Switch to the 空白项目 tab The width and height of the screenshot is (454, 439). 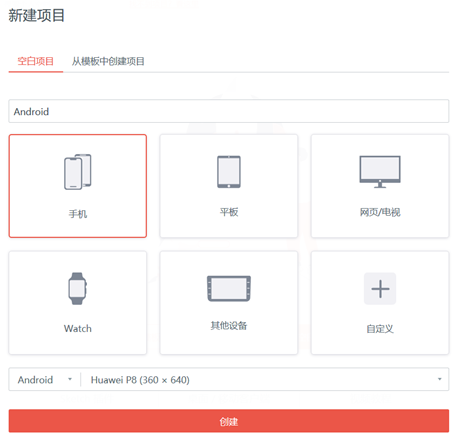(36, 61)
